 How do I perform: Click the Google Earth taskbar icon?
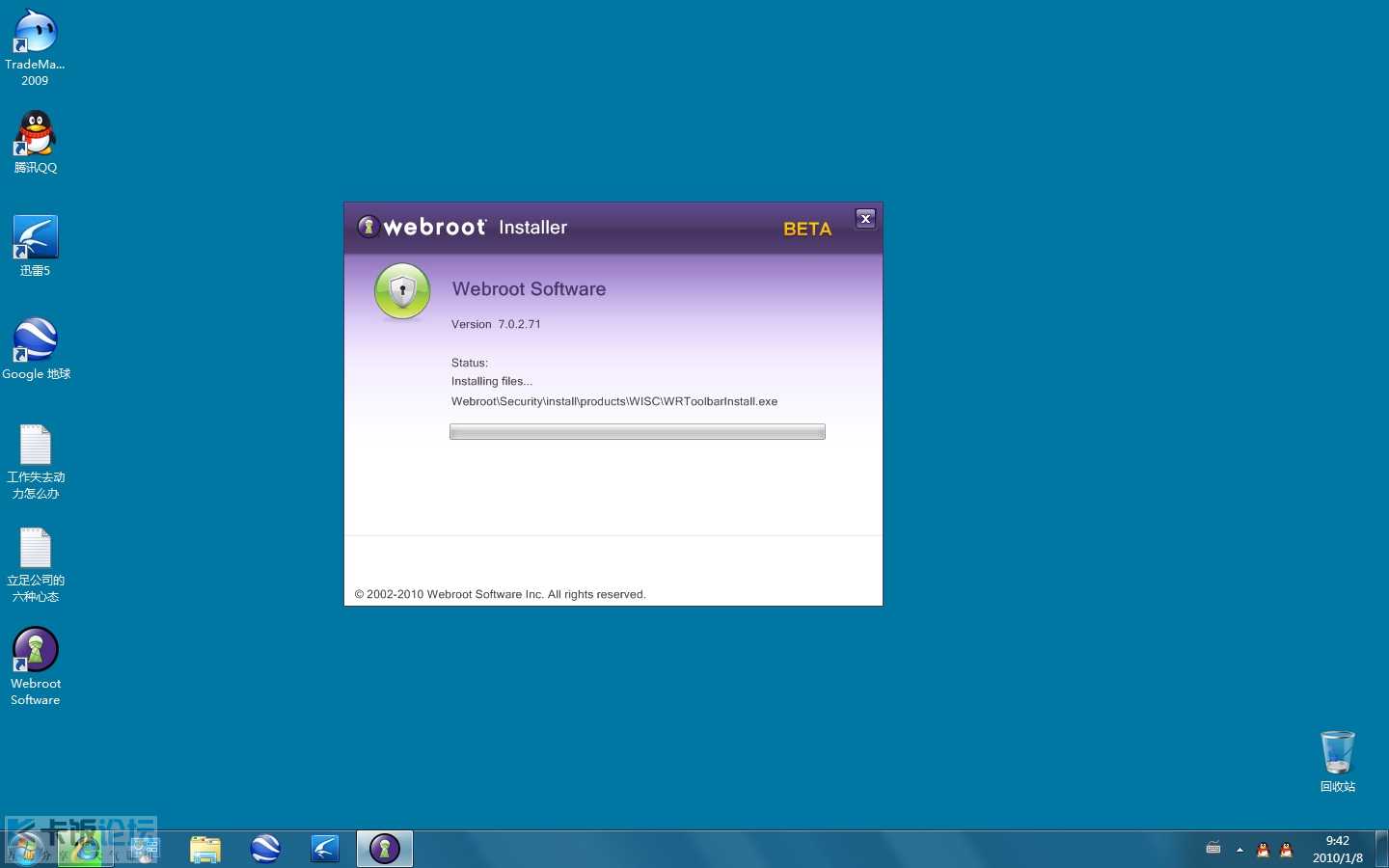pyautogui.click(x=265, y=849)
